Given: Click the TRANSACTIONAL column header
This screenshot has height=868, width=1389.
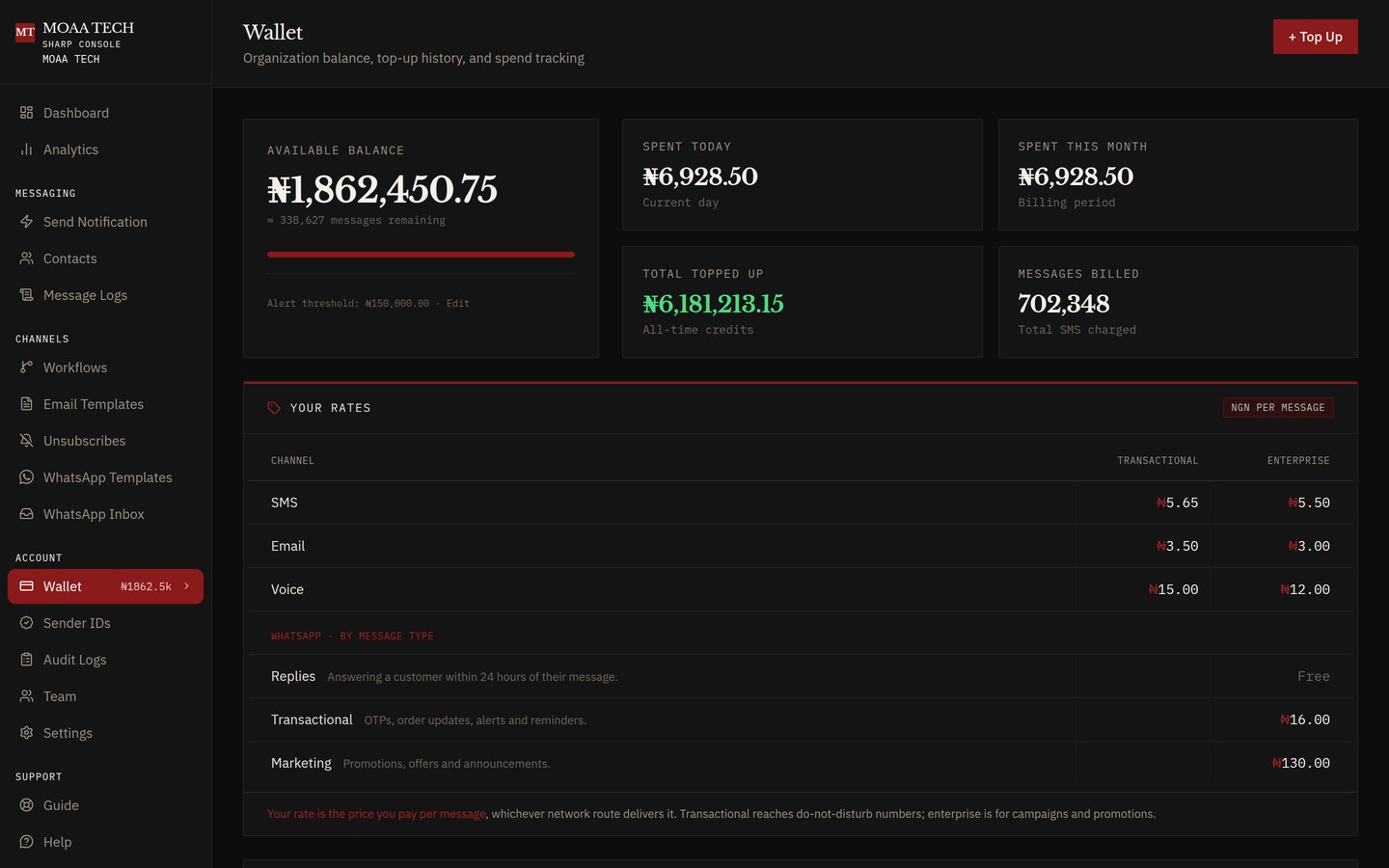Looking at the screenshot, I should tap(1157, 461).
